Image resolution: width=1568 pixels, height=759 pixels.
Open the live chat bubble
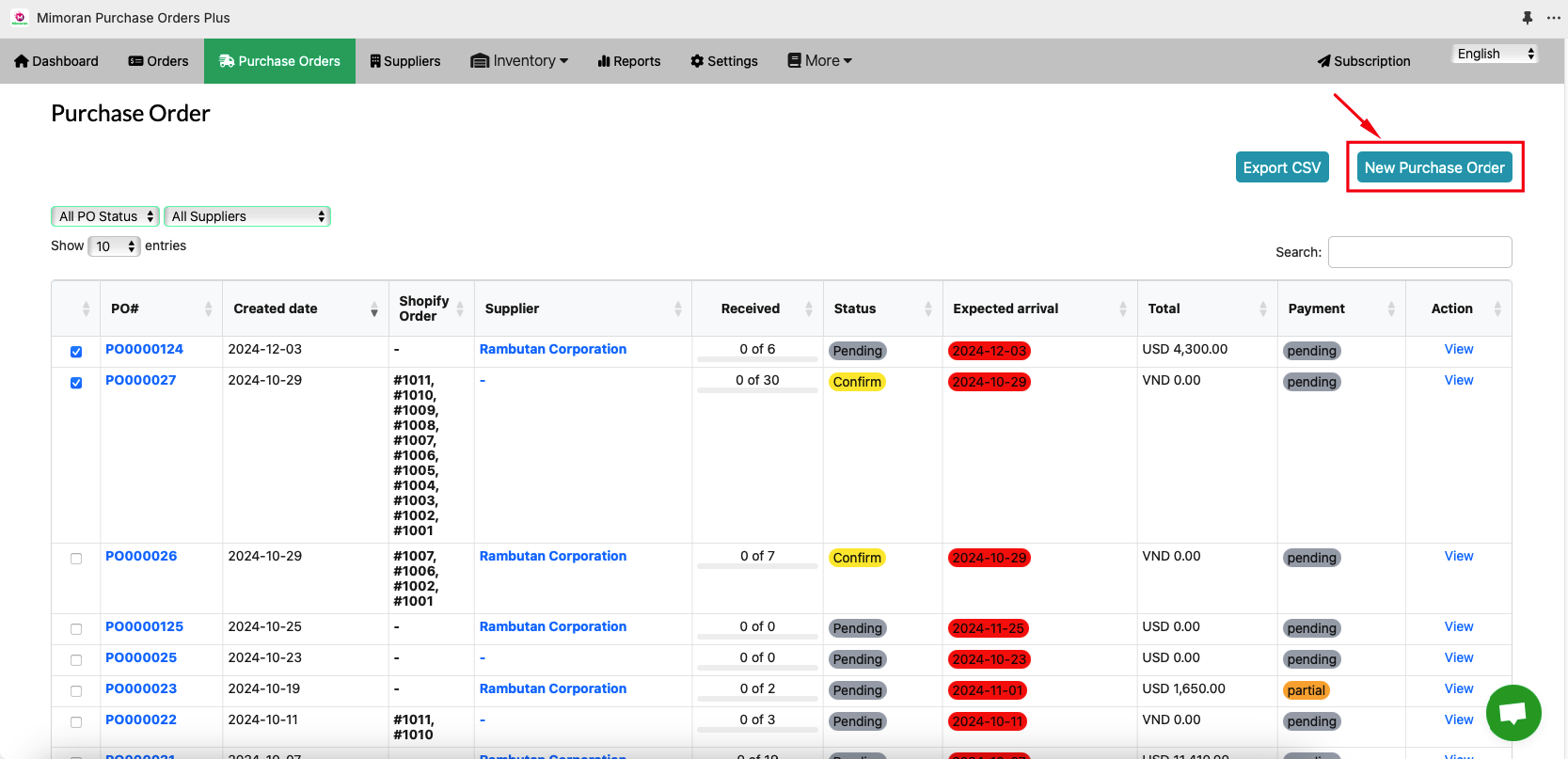tap(1513, 713)
